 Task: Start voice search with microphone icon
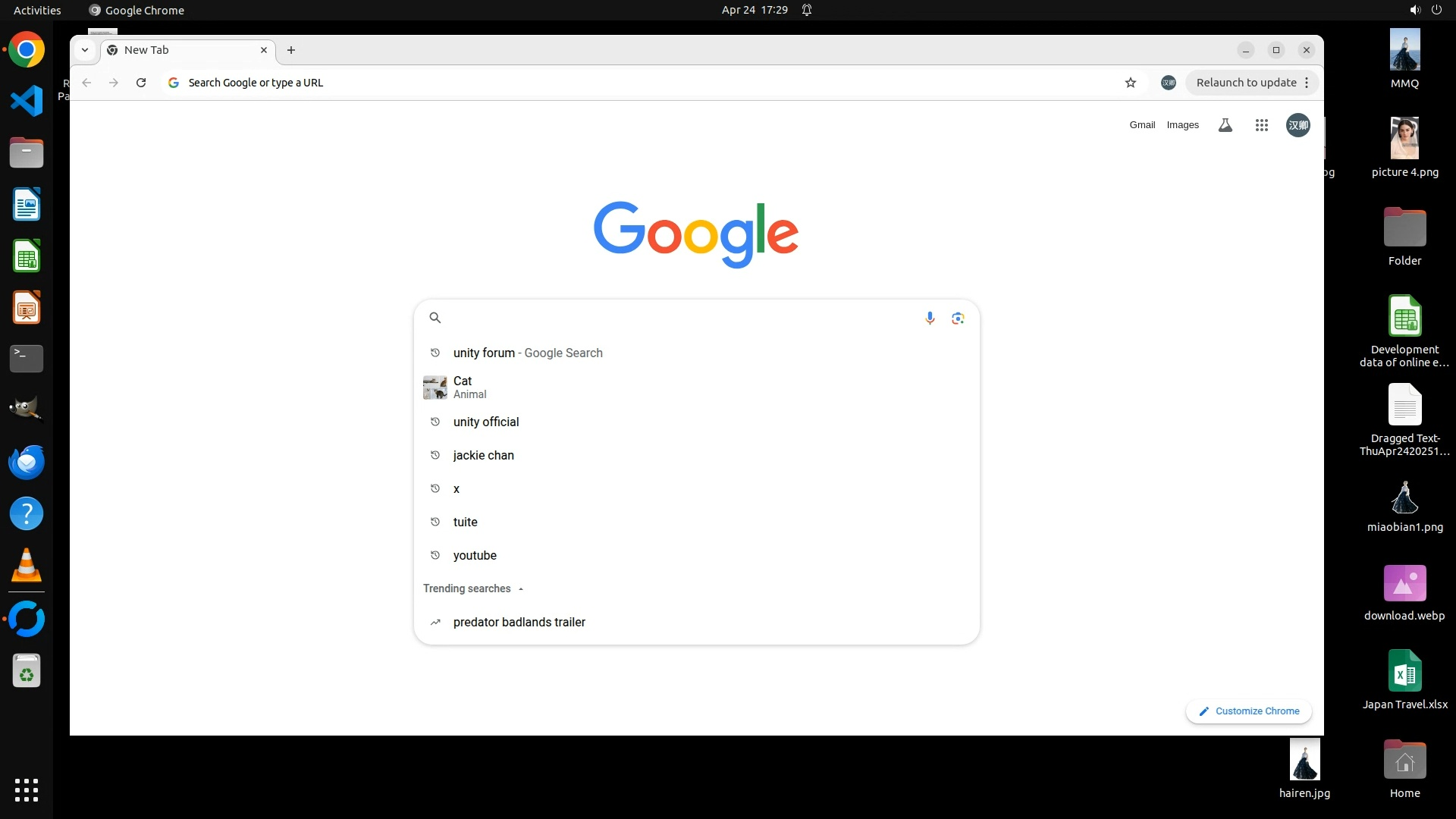click(x=930, y=318)
